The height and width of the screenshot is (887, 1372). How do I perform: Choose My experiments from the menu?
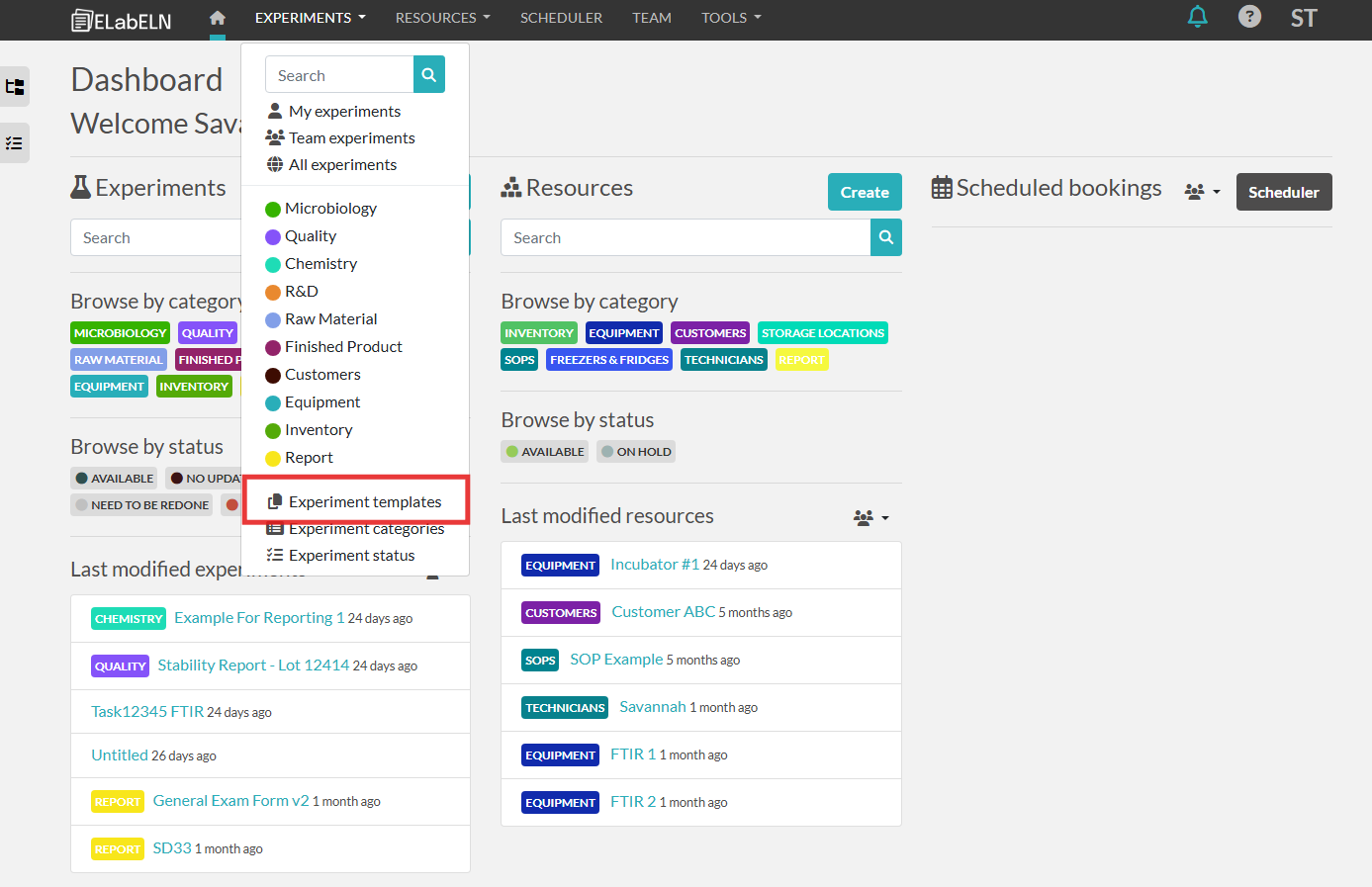click(344, 112)
